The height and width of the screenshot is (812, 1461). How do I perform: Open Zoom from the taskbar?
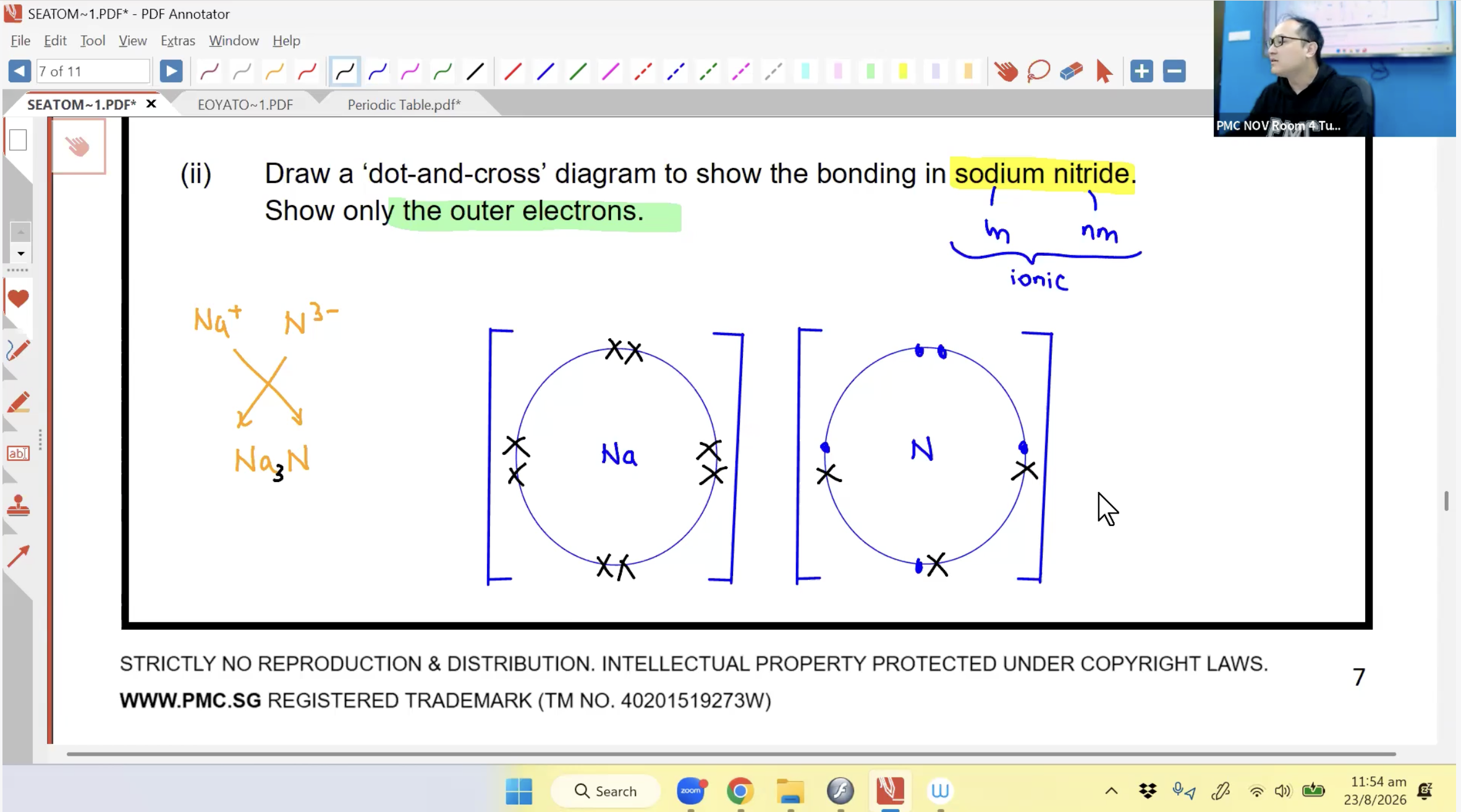pos(691,791)
